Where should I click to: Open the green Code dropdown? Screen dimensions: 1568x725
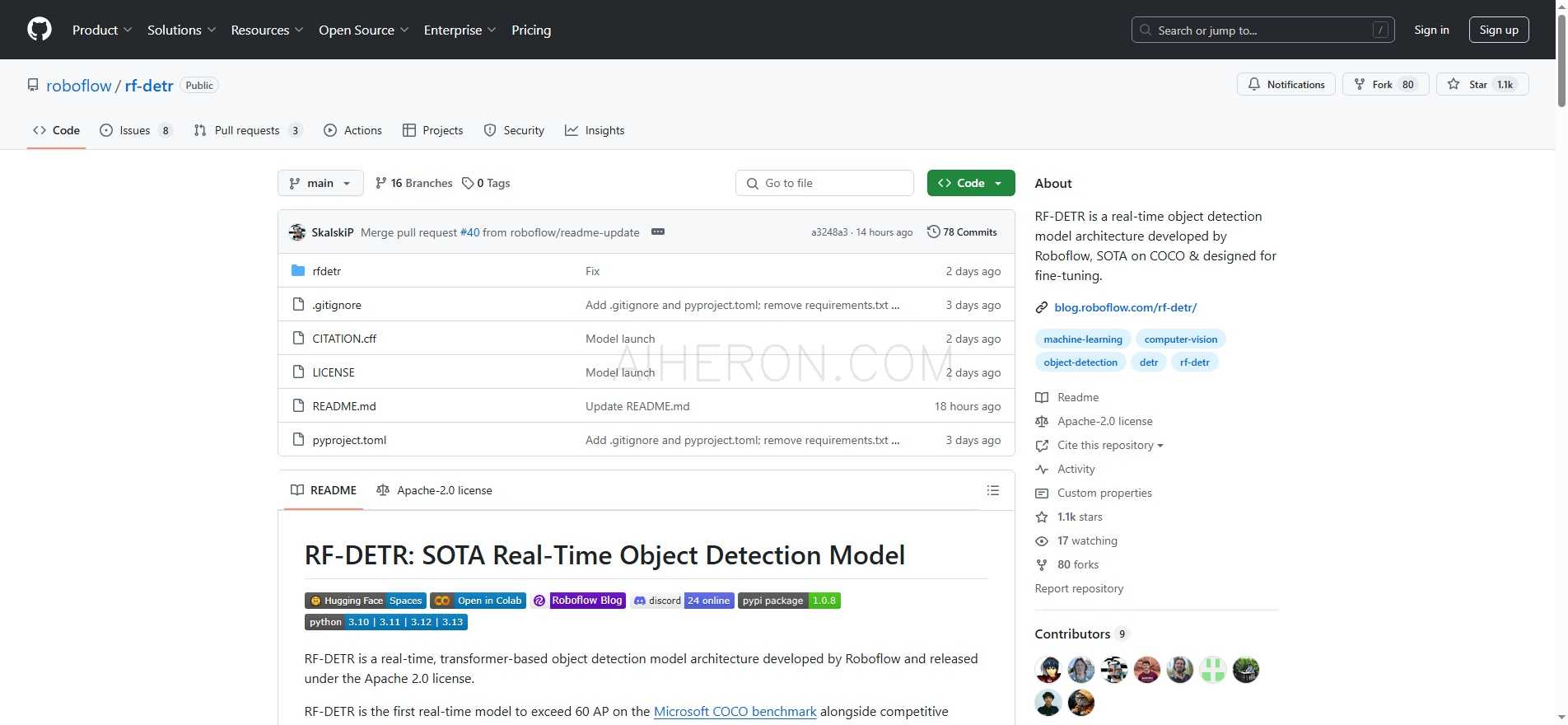point(970,183)
